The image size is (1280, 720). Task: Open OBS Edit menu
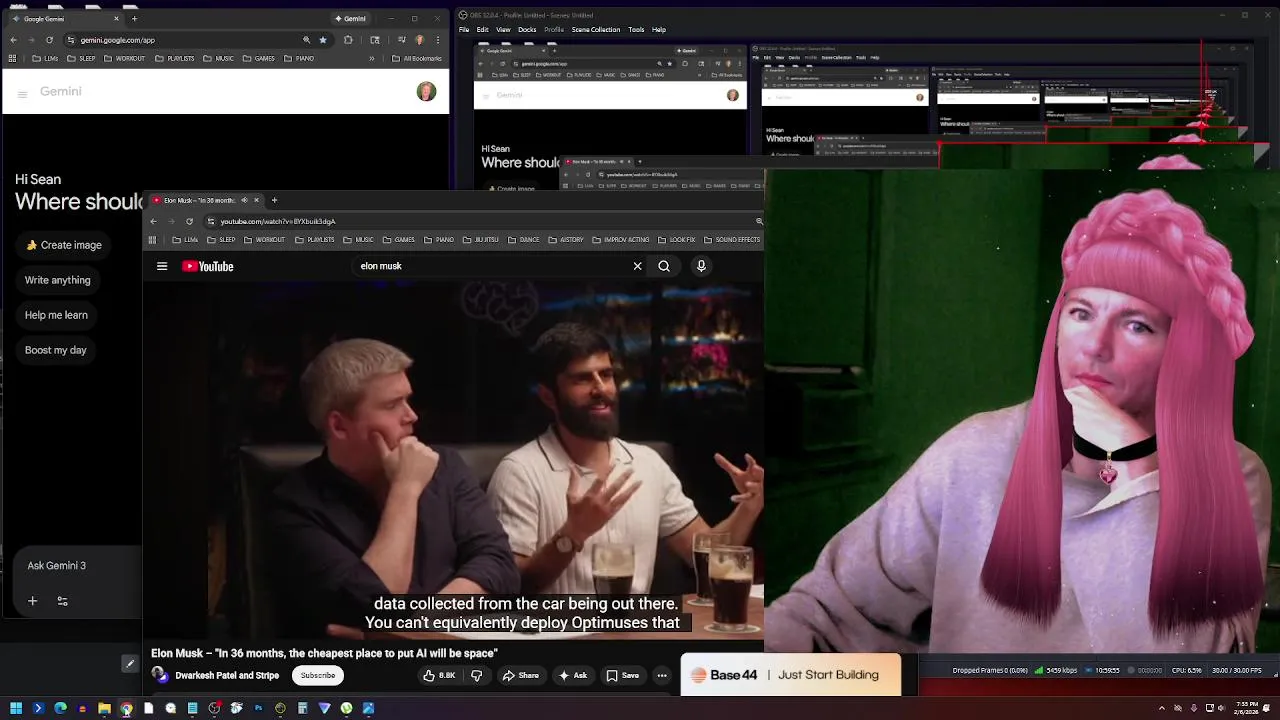coord(483,30)
